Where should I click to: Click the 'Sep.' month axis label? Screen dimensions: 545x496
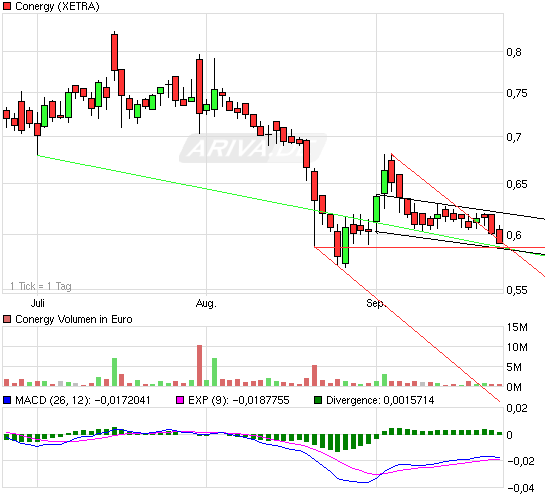point(376,303)
